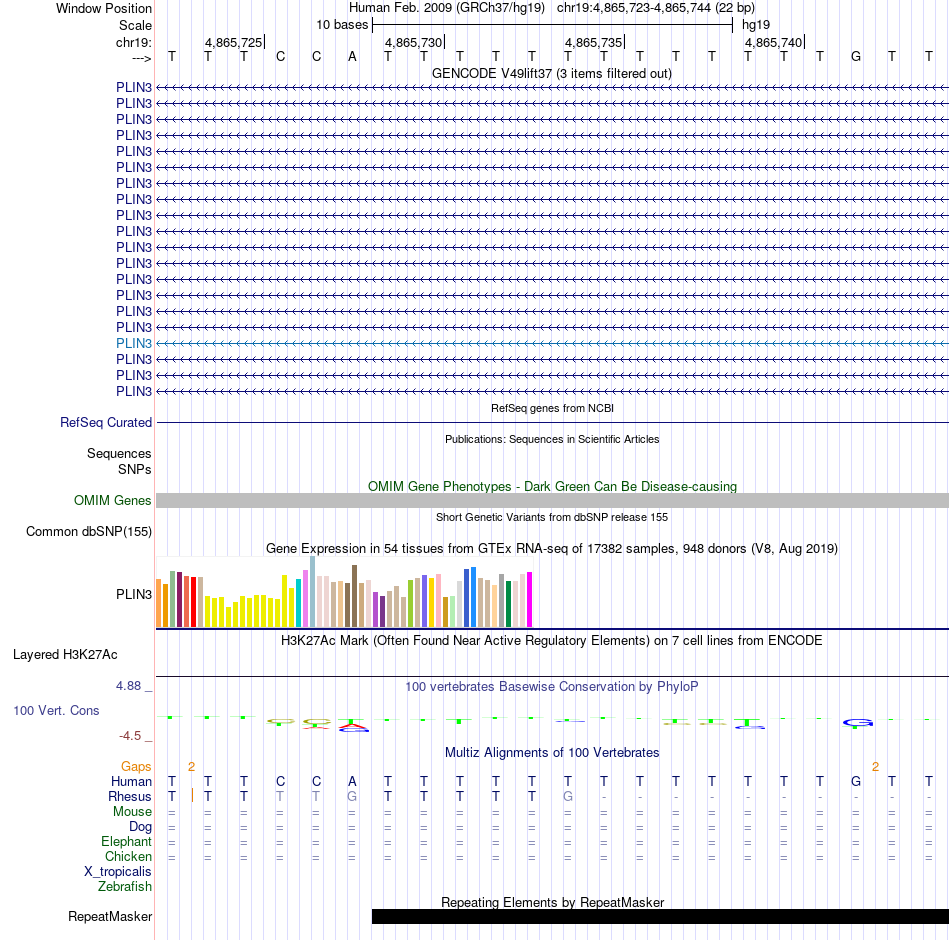Viewport: 950px width, 940px height.
Task: Click the A base in the top sequence row
Action: tap(352, 56)
